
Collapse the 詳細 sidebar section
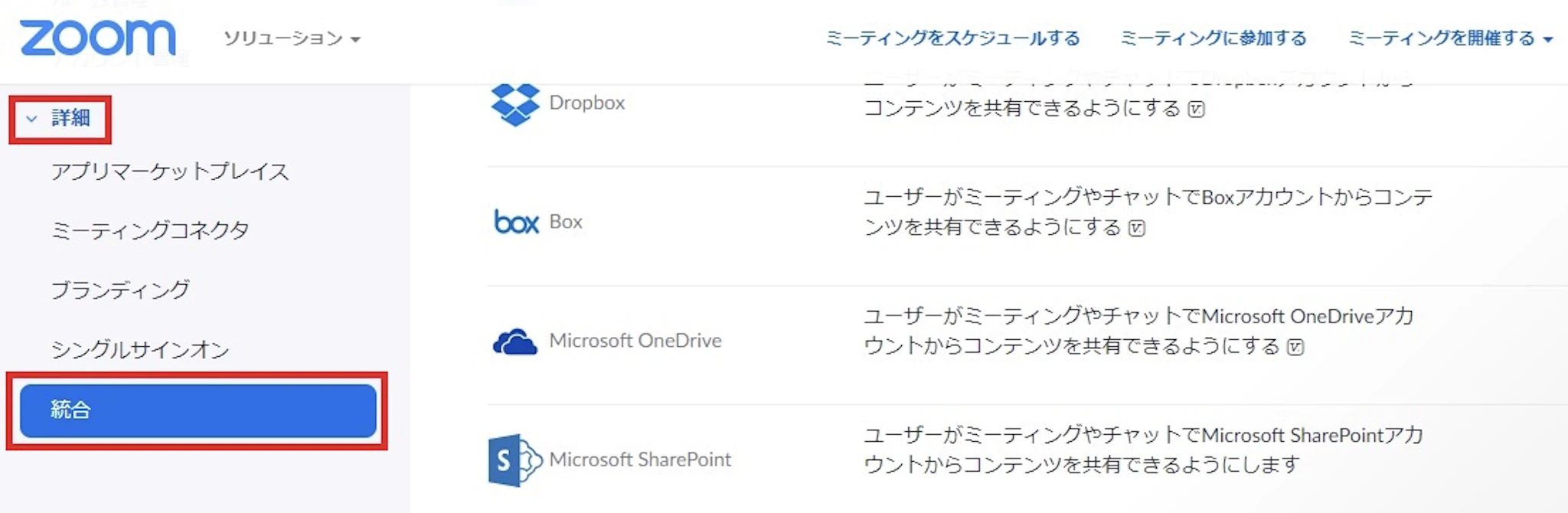coord(60,119)
